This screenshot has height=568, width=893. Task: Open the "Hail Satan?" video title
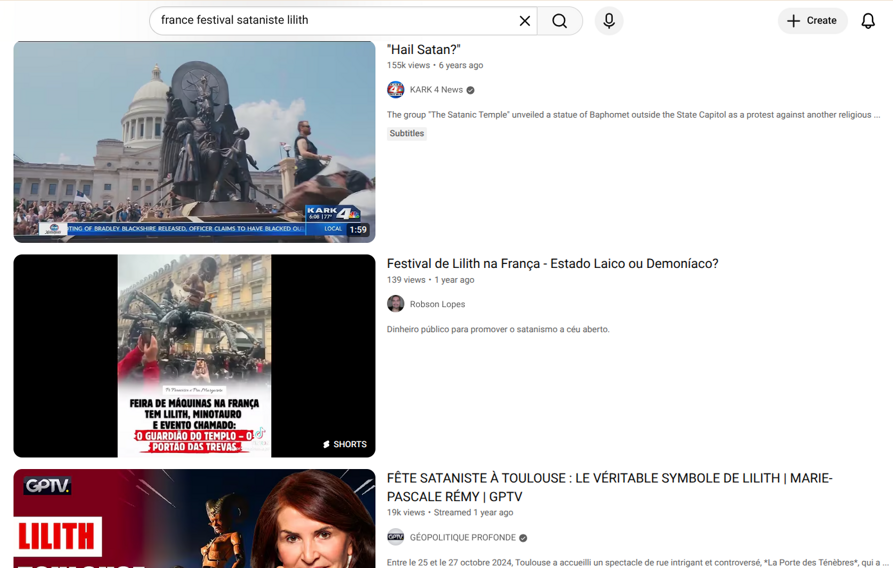click(424, 50)
